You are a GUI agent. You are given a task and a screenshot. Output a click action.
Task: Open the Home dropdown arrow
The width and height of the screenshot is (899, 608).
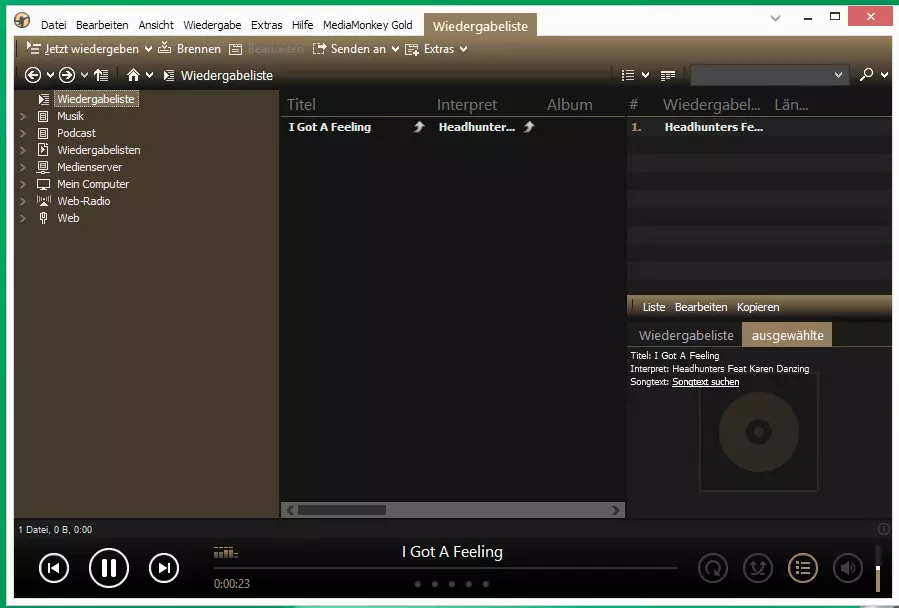coord(150,75)
